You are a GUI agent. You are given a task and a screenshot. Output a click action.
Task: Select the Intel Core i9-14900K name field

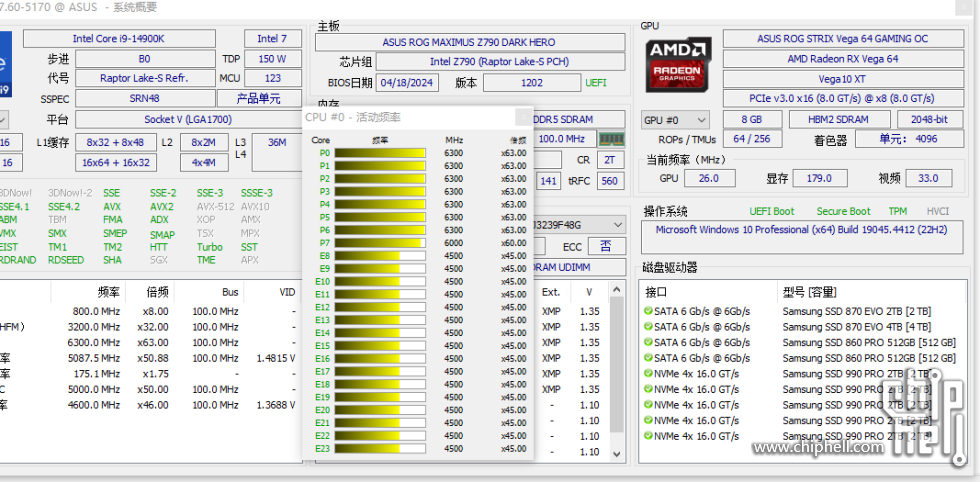(119, 39)
